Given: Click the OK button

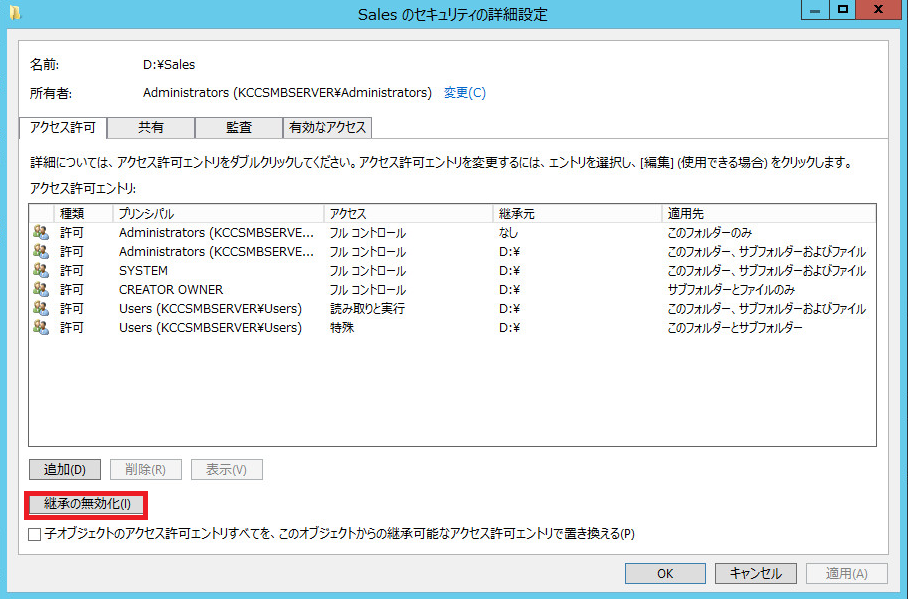Looking at the screenshot, I should pos(665,573).
